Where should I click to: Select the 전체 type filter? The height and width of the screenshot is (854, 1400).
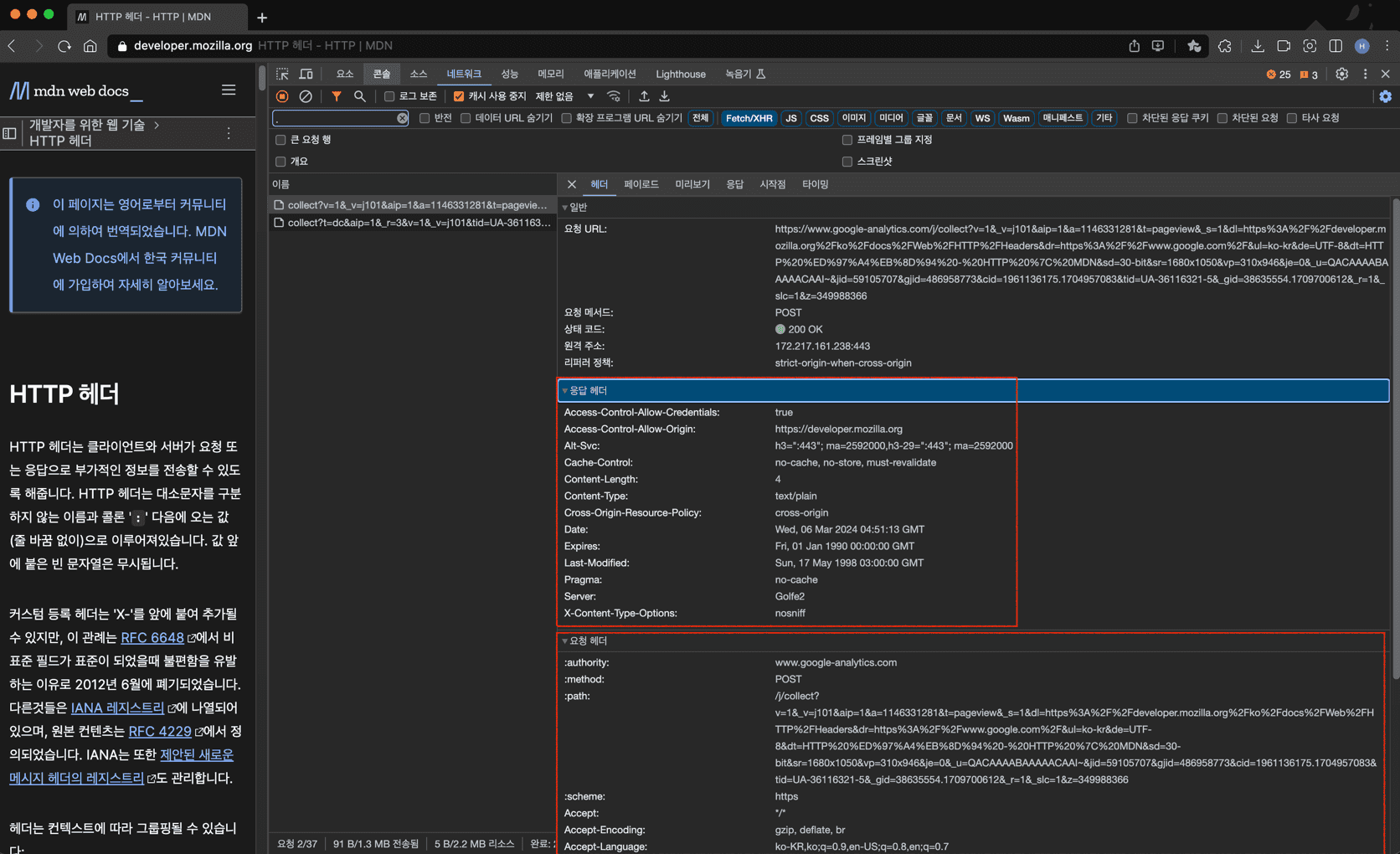701,118
